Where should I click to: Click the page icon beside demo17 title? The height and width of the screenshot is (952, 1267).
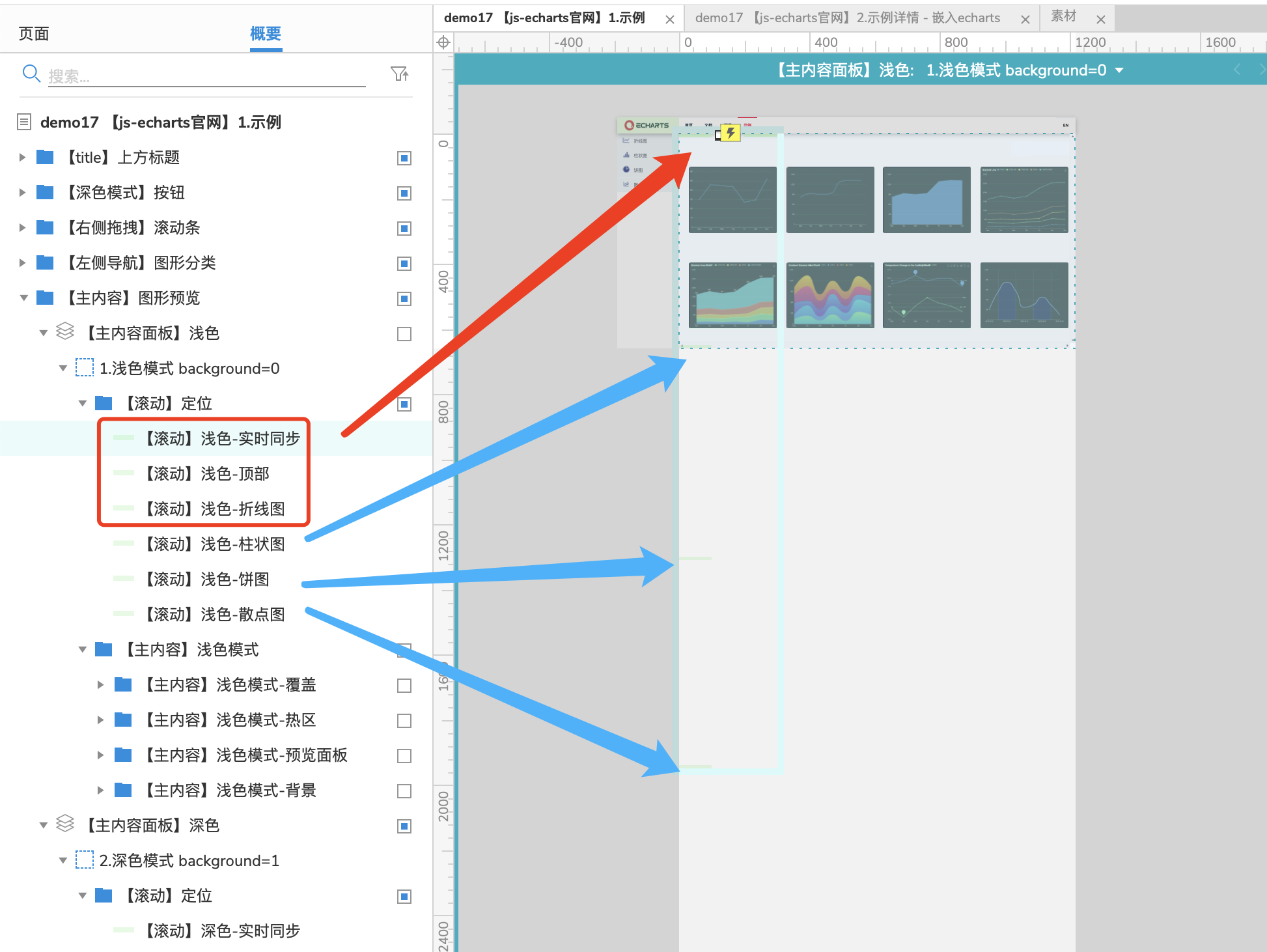[x=24, y=122]
